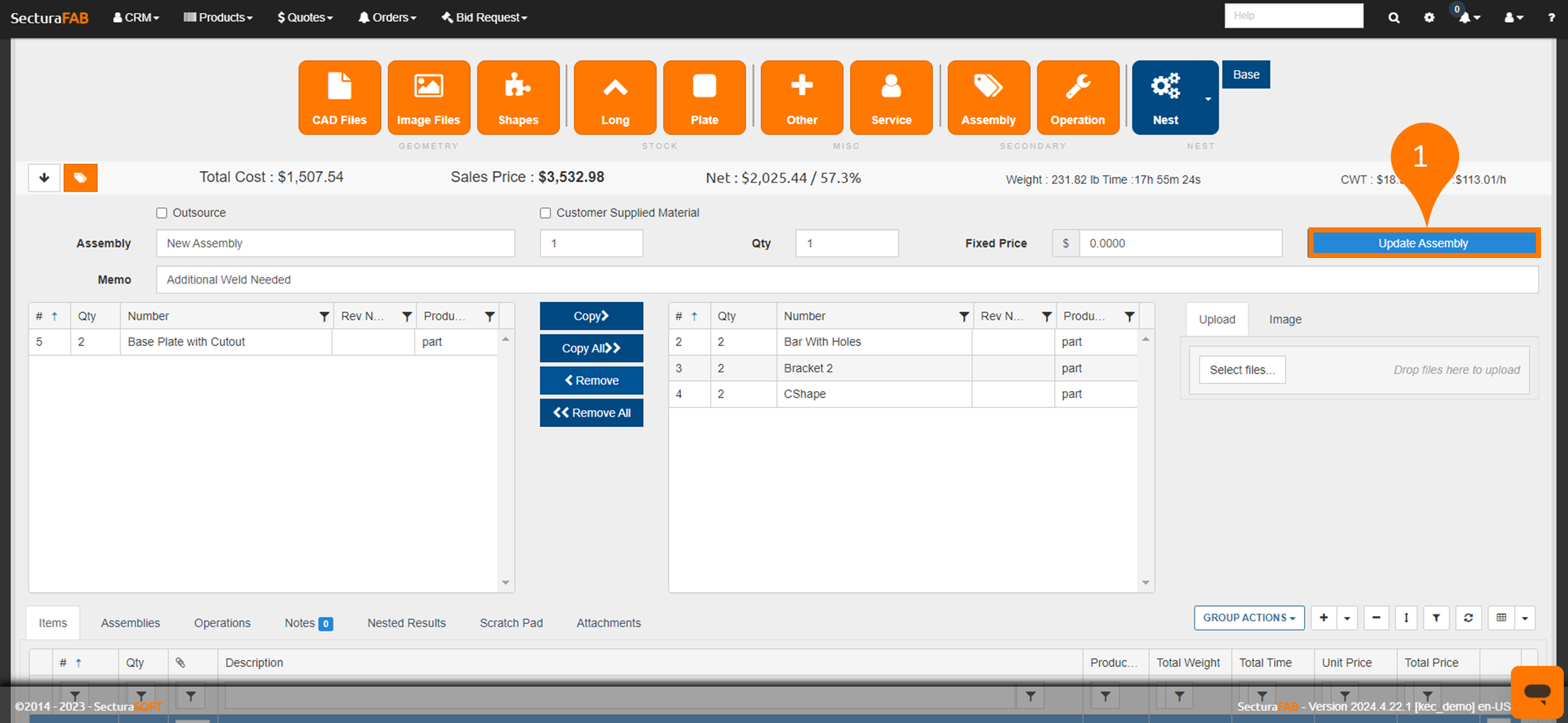Open the Image Files geometry tool

(428, 98)
